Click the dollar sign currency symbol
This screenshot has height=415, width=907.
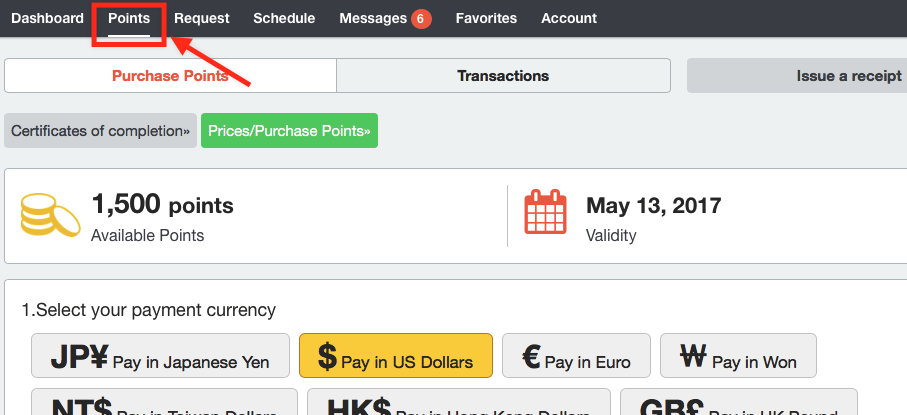(x=327, y=357)
